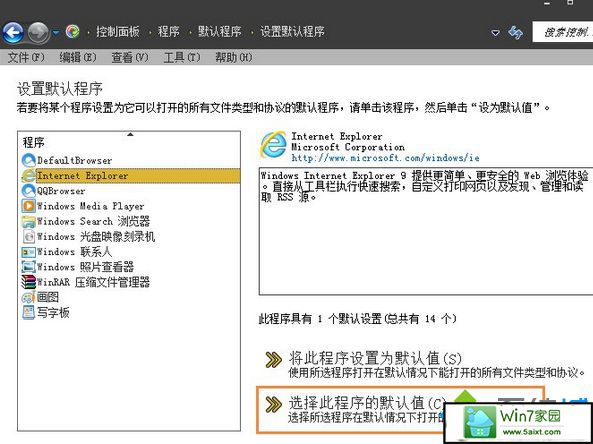Click the large Internet Explorer logo
This screenshot has height=444, width=593.
[x=273, y=145]
